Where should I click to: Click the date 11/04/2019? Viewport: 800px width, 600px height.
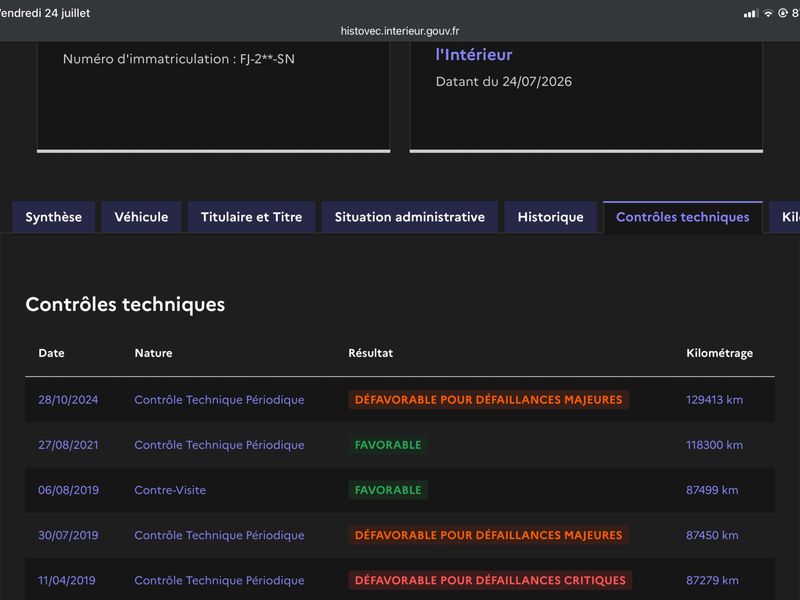[67, 580]
